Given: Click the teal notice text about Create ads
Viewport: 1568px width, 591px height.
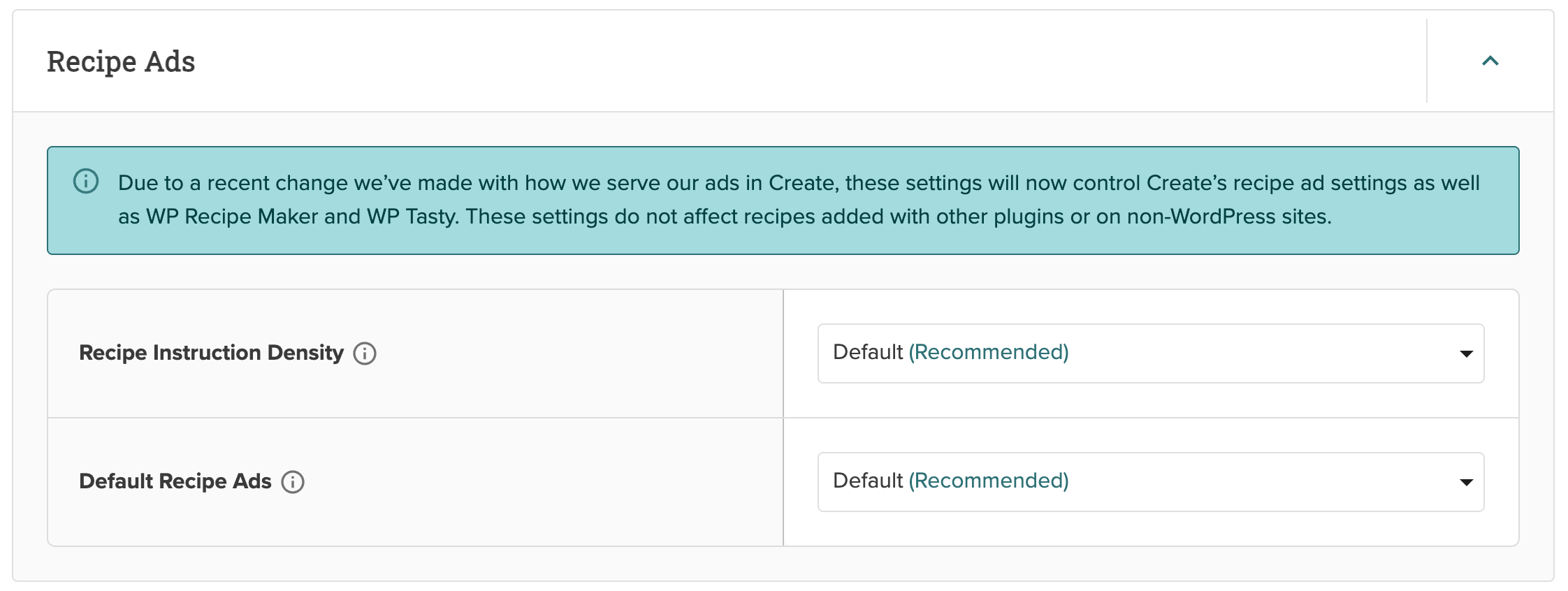Looking at the screenshot, I should [799, 200].
